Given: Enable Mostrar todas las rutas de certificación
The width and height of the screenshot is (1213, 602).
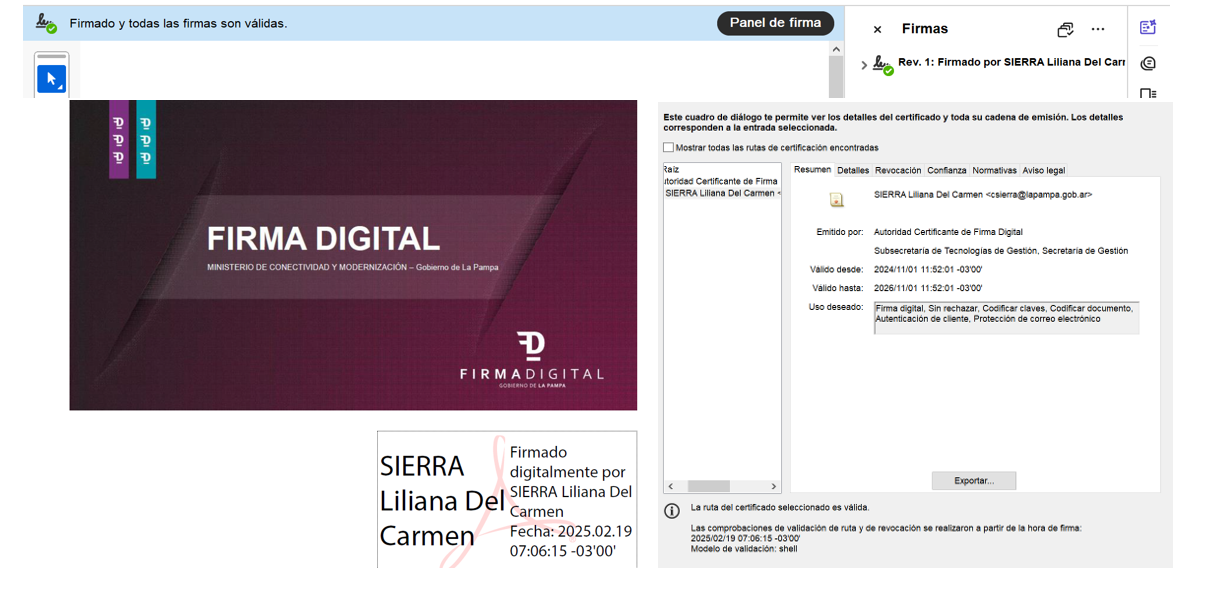Looking at the screenshot, I should click(x=666, y=147).
